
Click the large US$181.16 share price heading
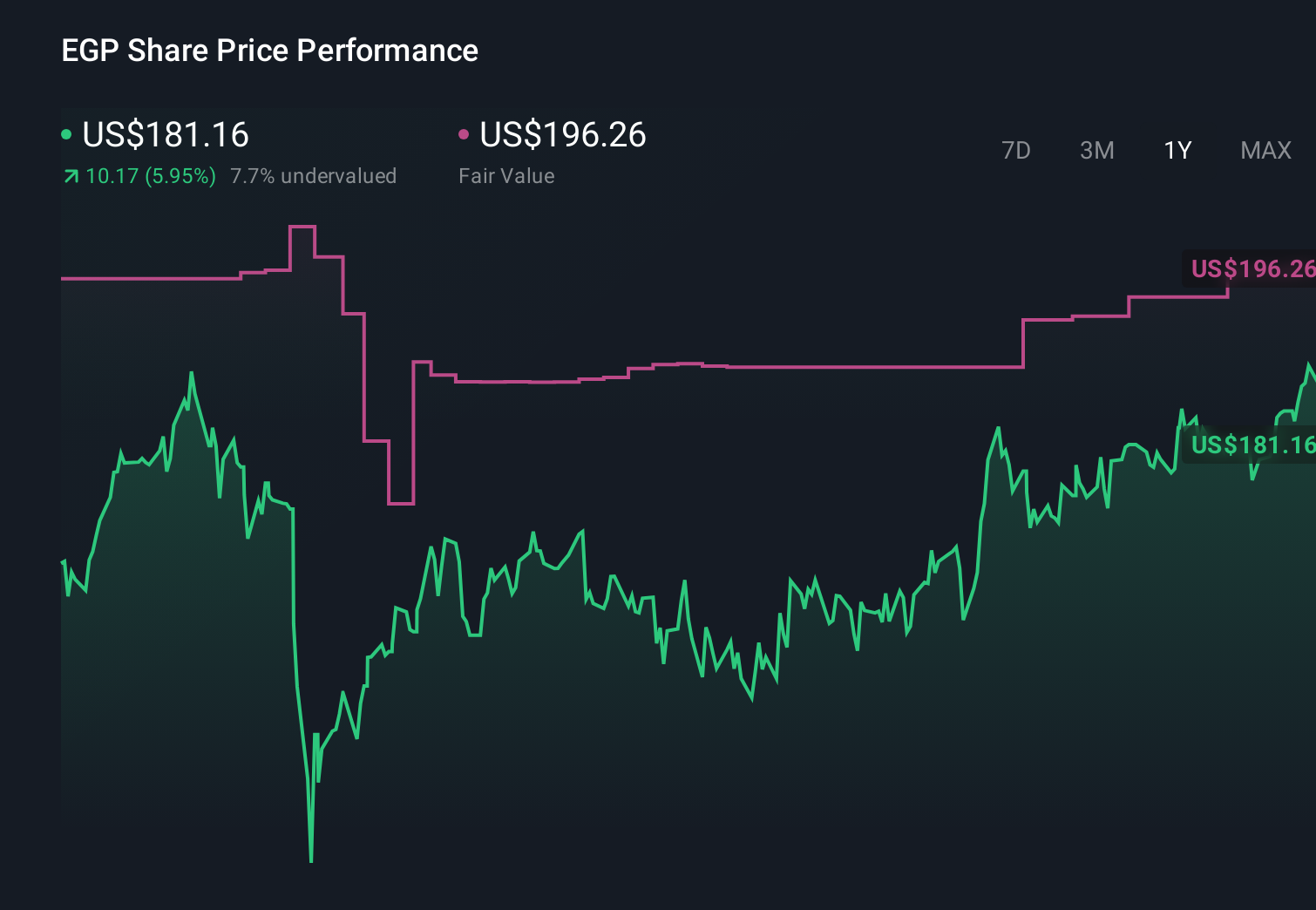click(x=166, y=135)
